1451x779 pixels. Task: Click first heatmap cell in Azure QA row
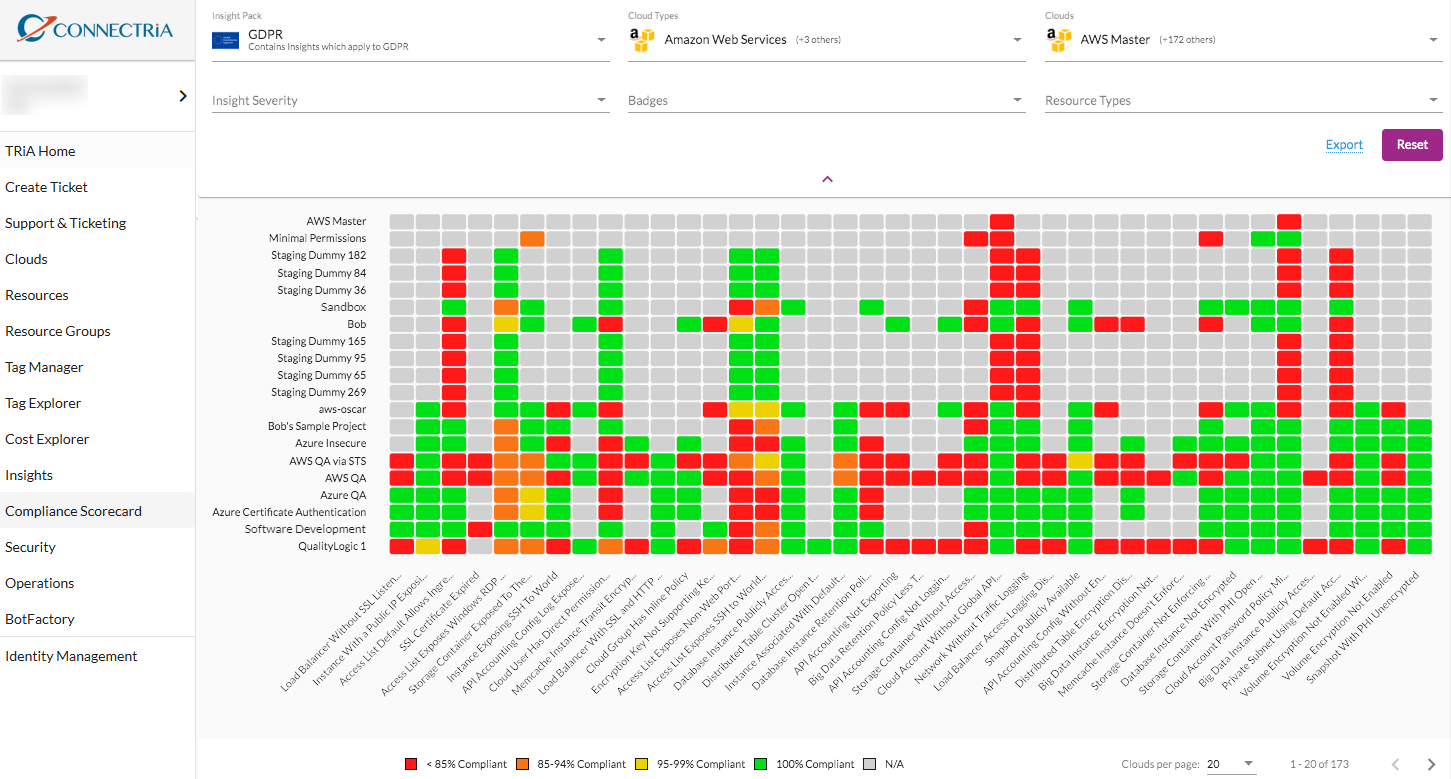(401, 495)
